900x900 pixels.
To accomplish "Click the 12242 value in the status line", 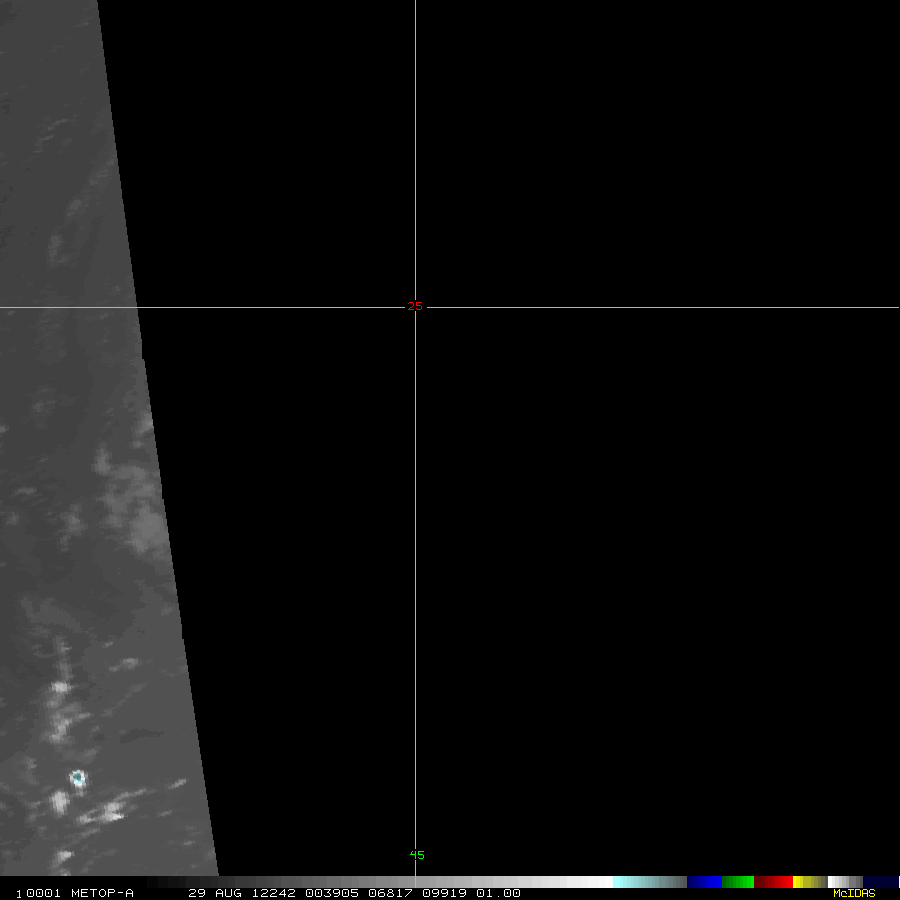I will pos(268,893).
